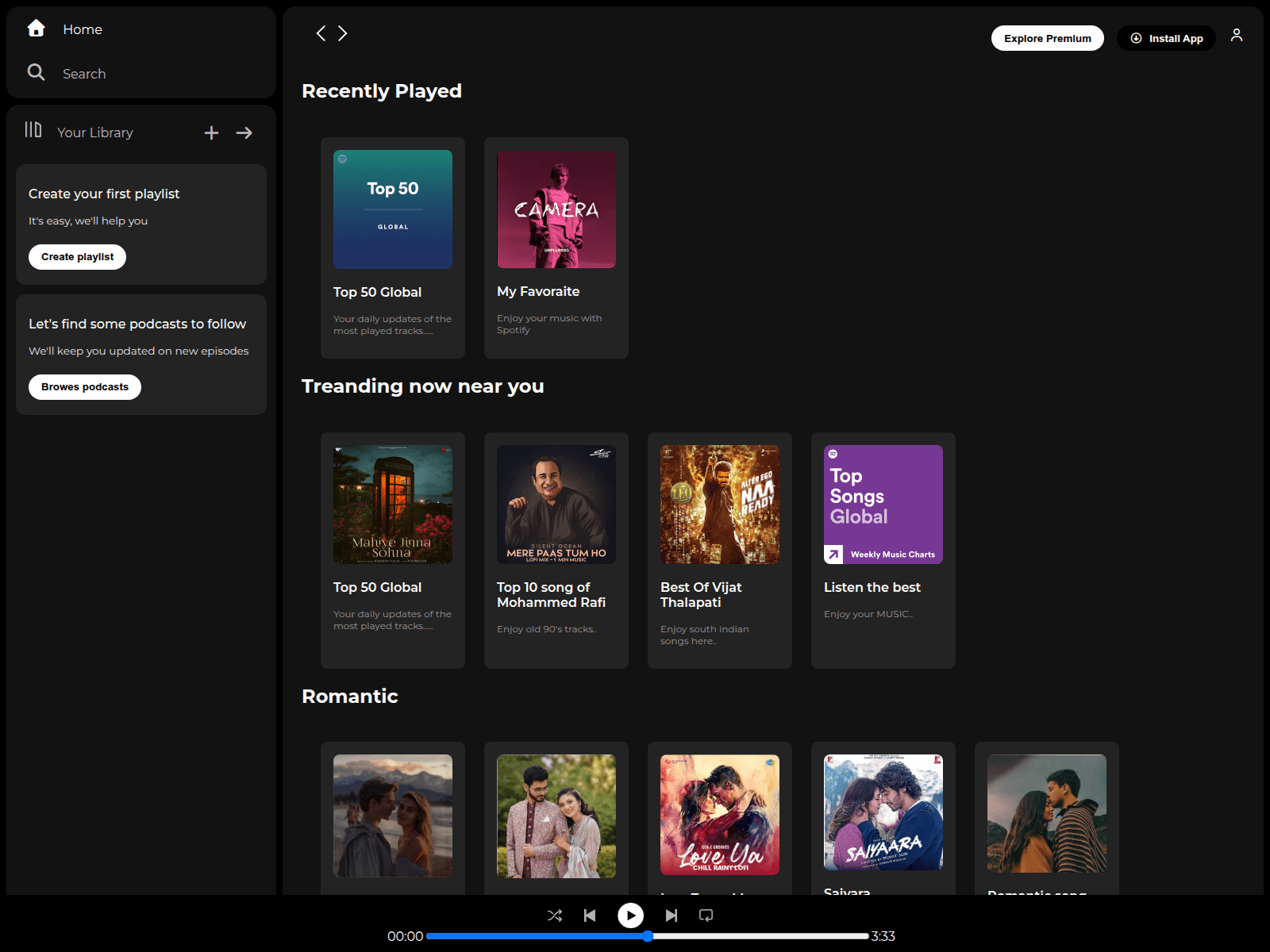The height and width of the screenshot is (952, 1270).
Task: Open the Home menu item
Action: pos(83,29)
